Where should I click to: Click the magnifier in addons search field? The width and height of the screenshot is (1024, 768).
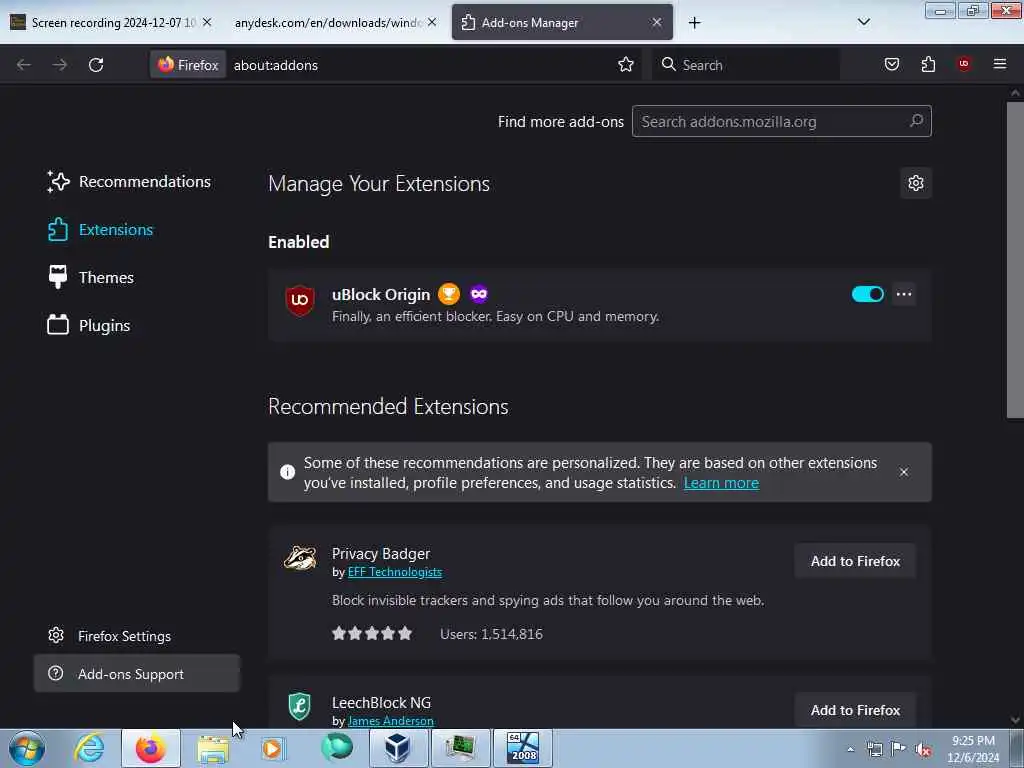click(916, 121)
